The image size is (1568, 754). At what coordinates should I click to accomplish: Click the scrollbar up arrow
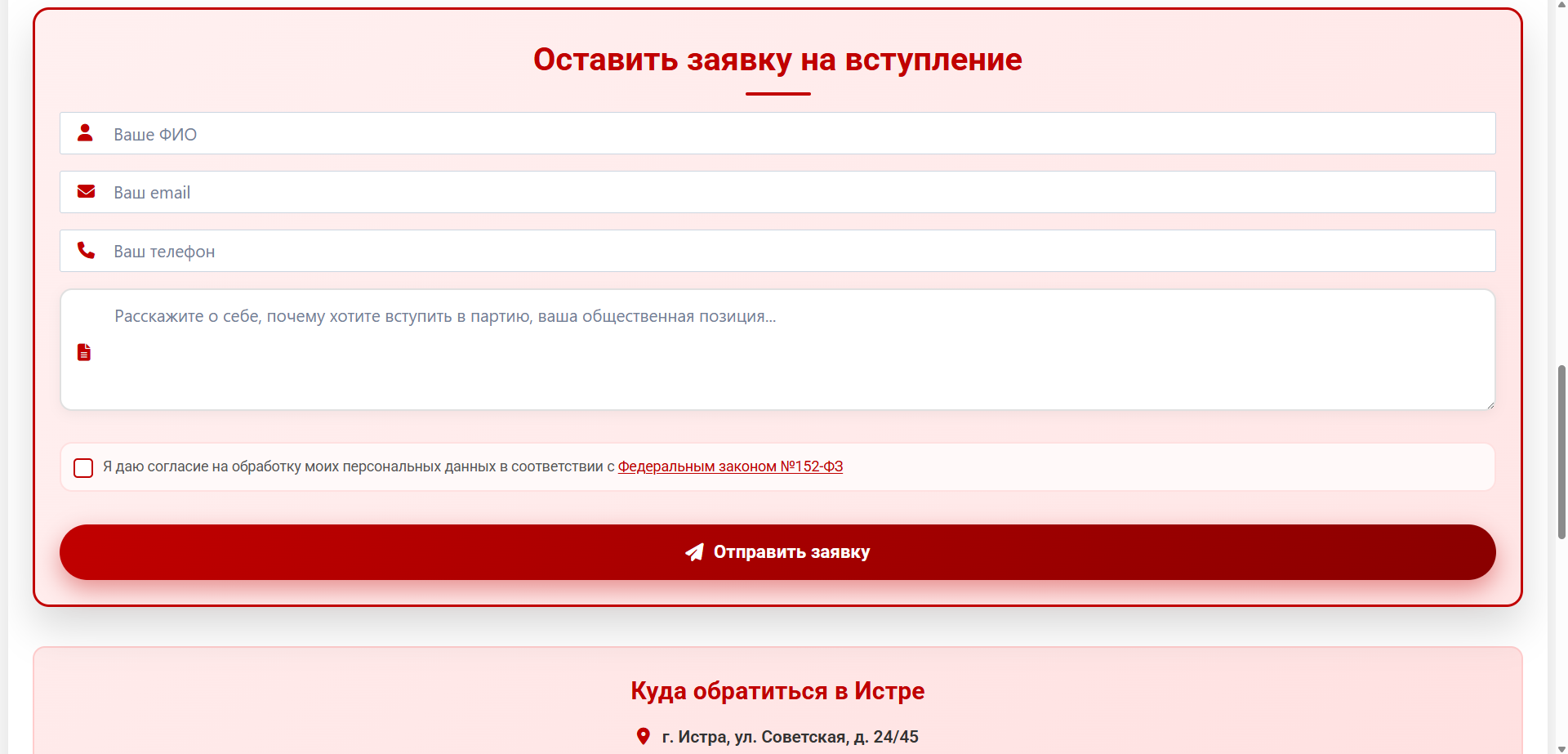[x=1561, y=5]
